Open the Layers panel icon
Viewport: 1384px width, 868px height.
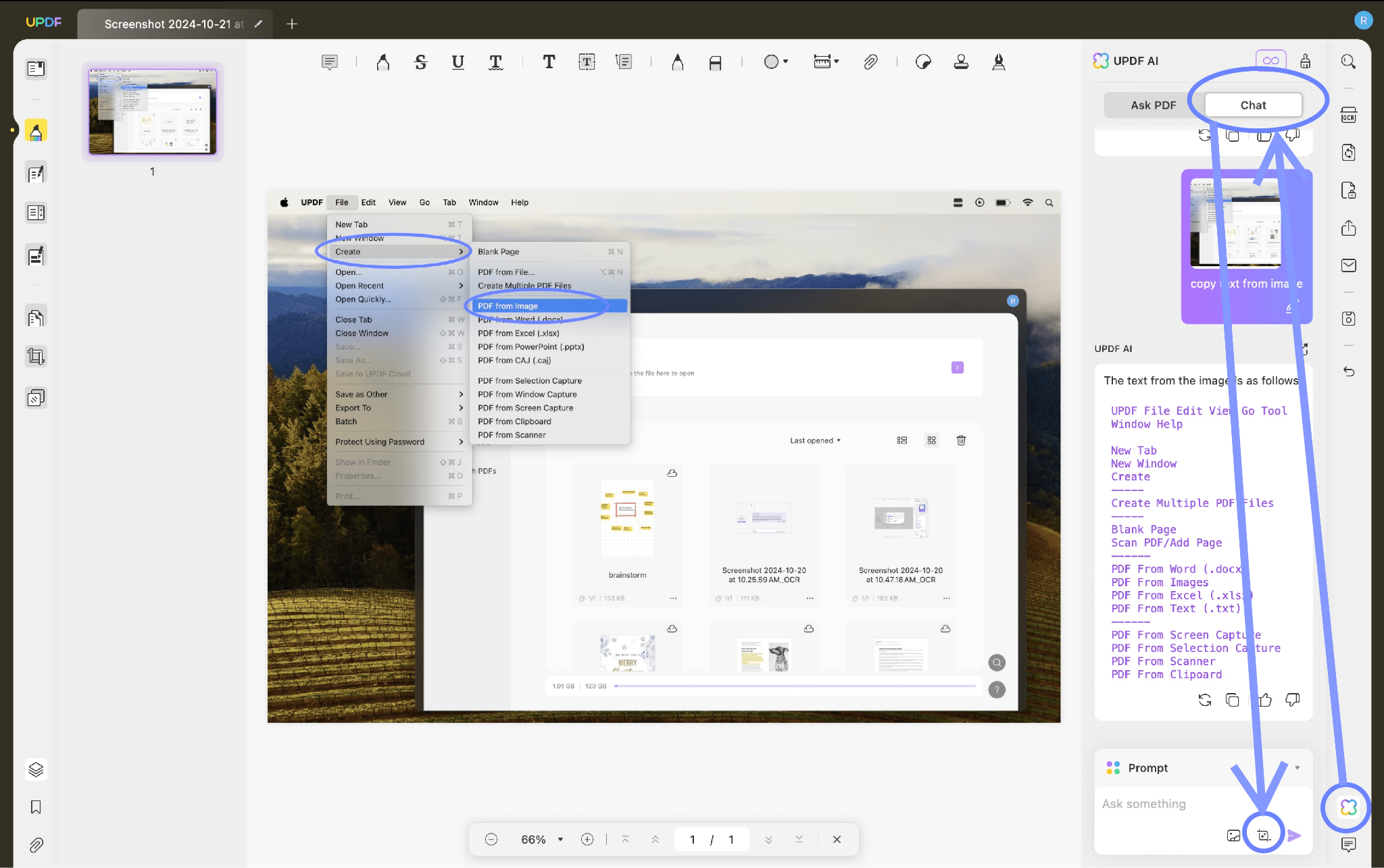[x=36, y=769]
